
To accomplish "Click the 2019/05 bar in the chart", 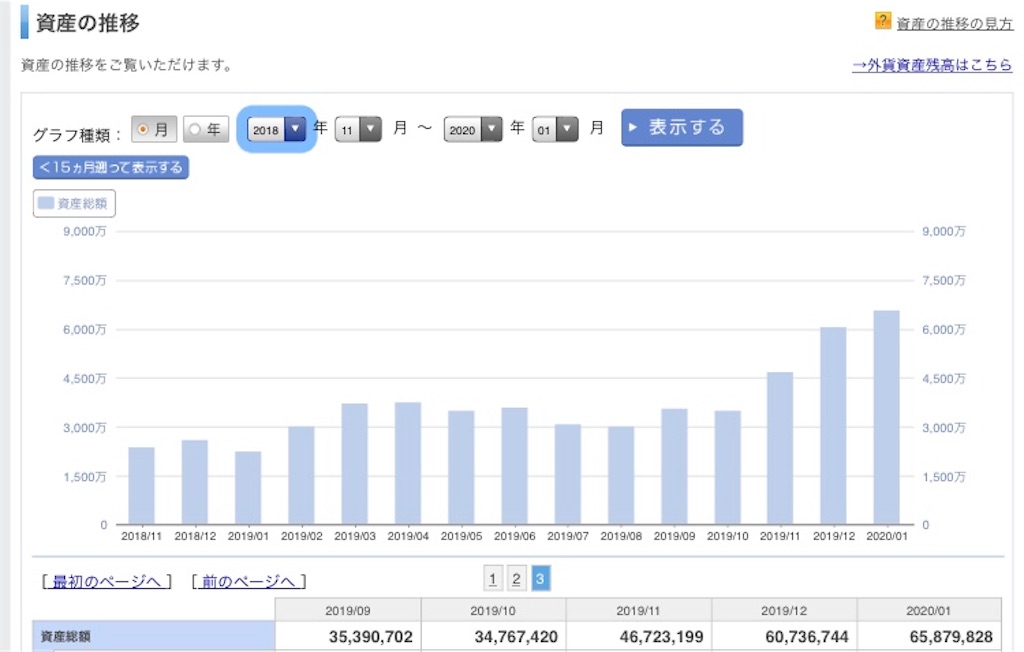I will click(x=461, y=467).
